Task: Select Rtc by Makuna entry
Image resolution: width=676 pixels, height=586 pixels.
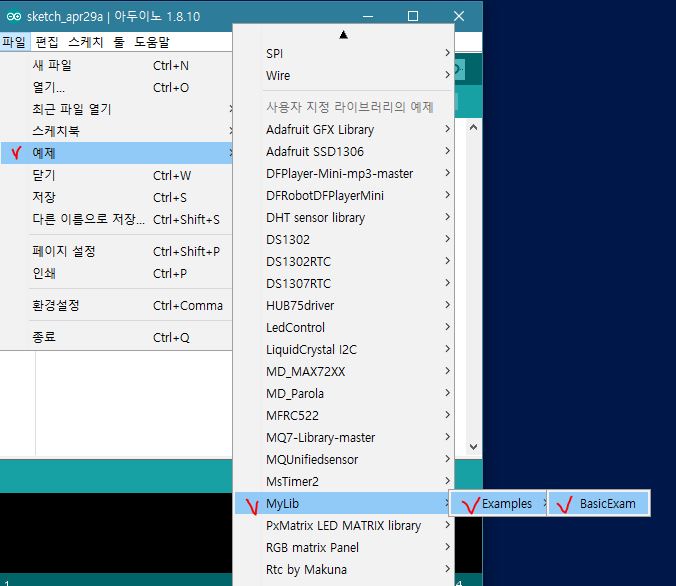Action: point(344,569)
